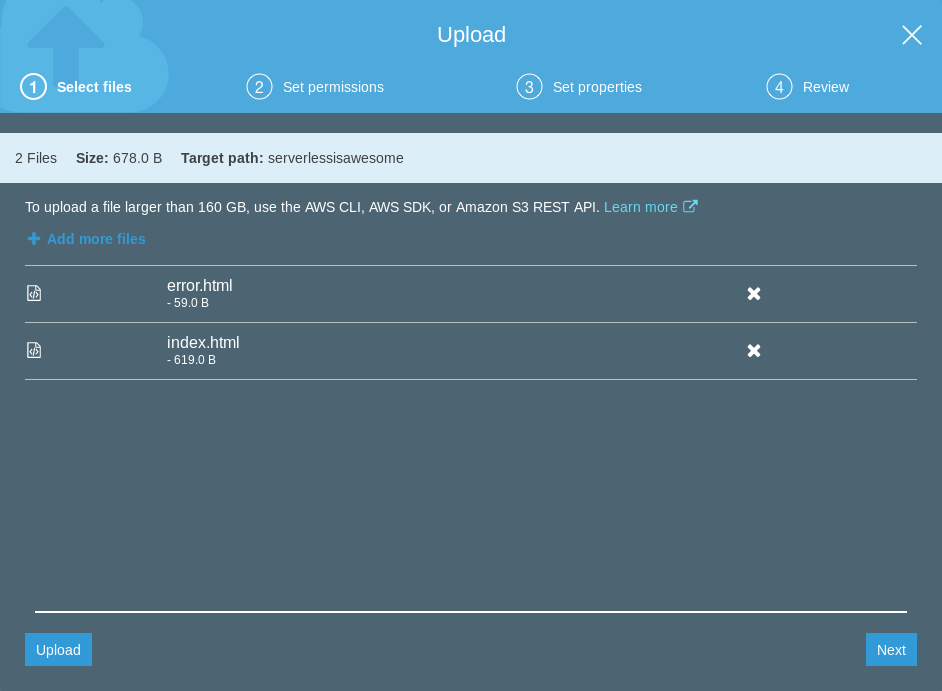The image size is (942, 691).
Task: Select the Set properties step
Action: (x=597, y=87)
